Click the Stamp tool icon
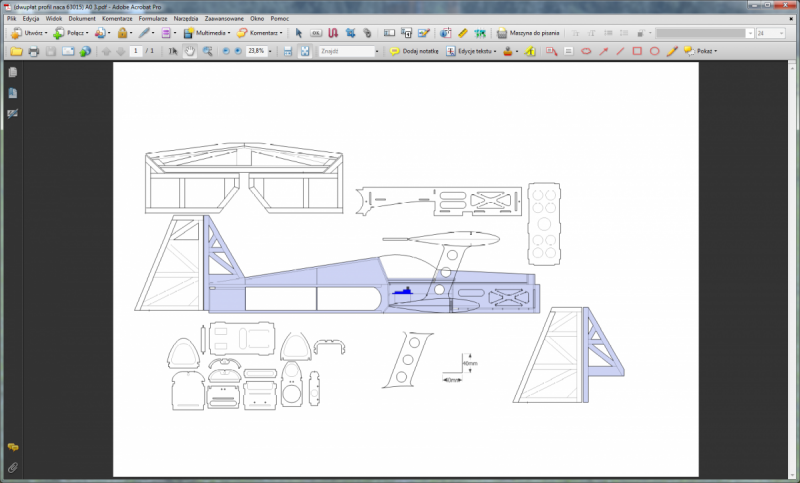The height and width of the screenshot is (483, 800). pos(509,50)
